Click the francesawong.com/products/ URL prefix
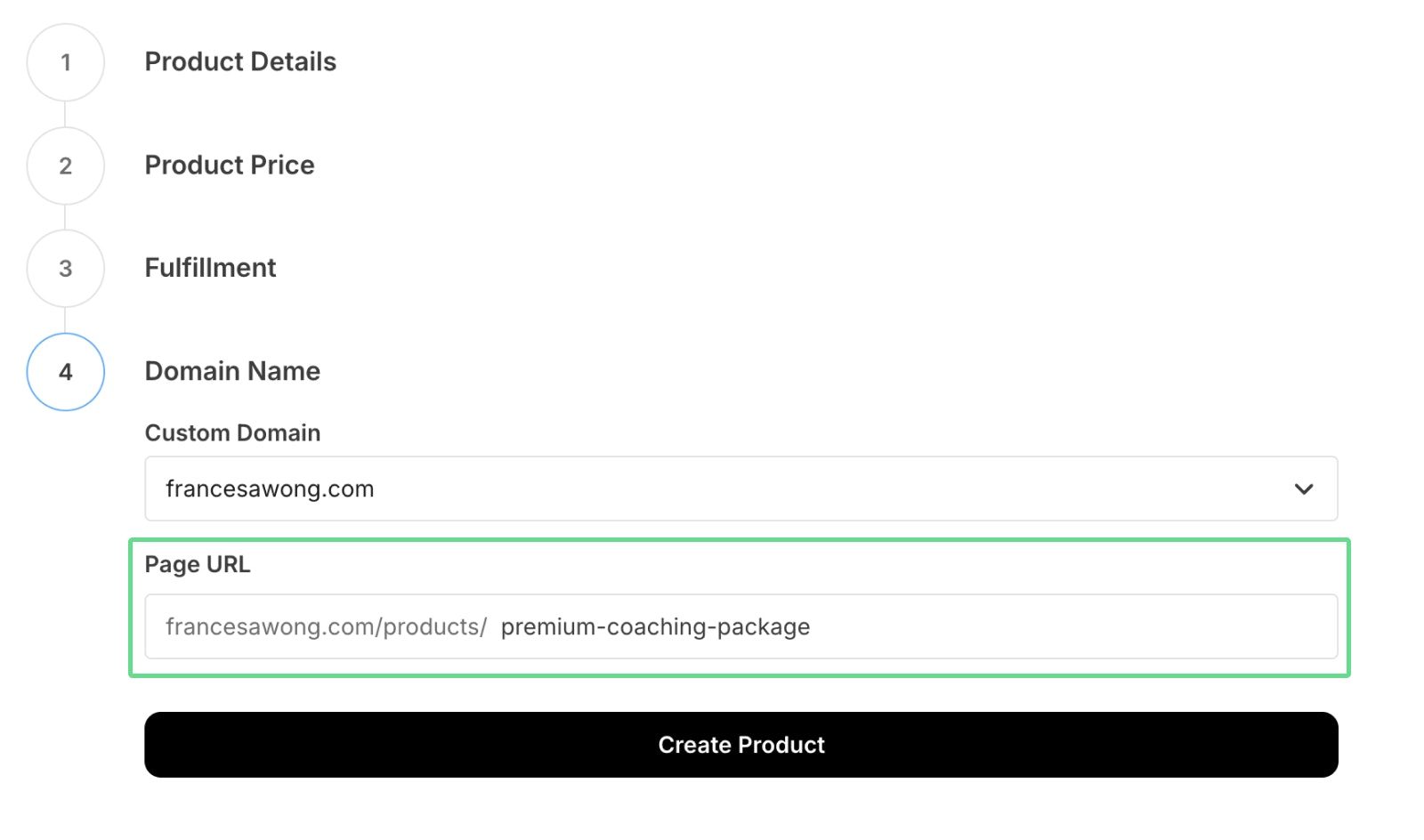 coord(326,626)
